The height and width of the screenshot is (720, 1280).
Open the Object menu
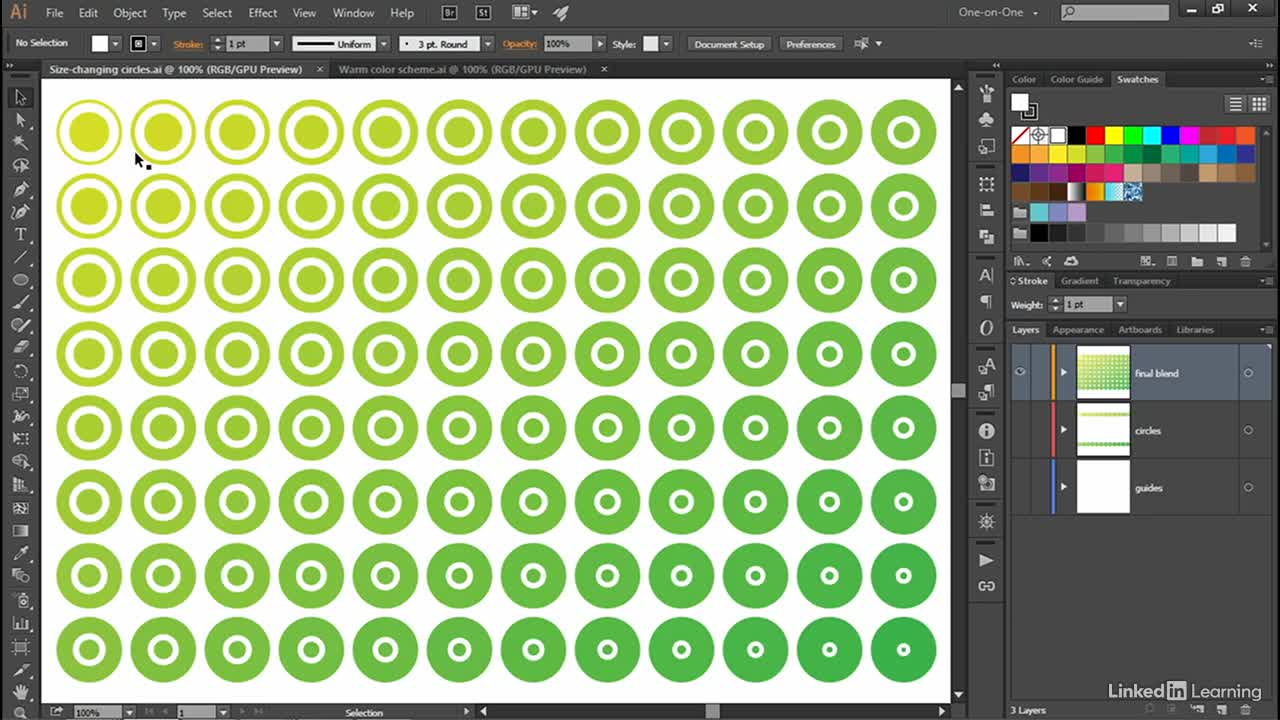[x=130, y=13]
